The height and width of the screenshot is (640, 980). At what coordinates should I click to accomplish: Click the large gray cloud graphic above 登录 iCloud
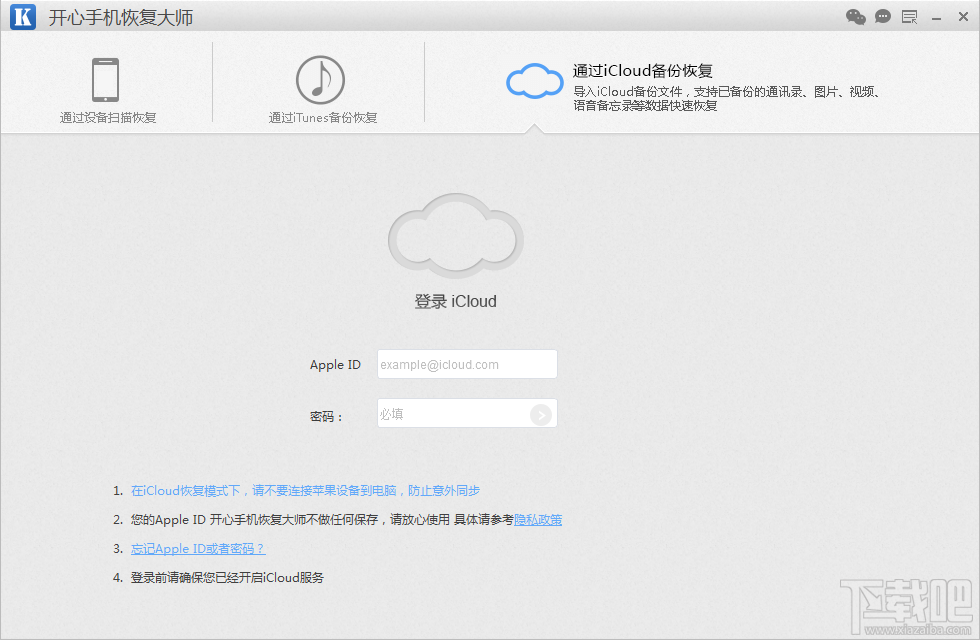455,235
